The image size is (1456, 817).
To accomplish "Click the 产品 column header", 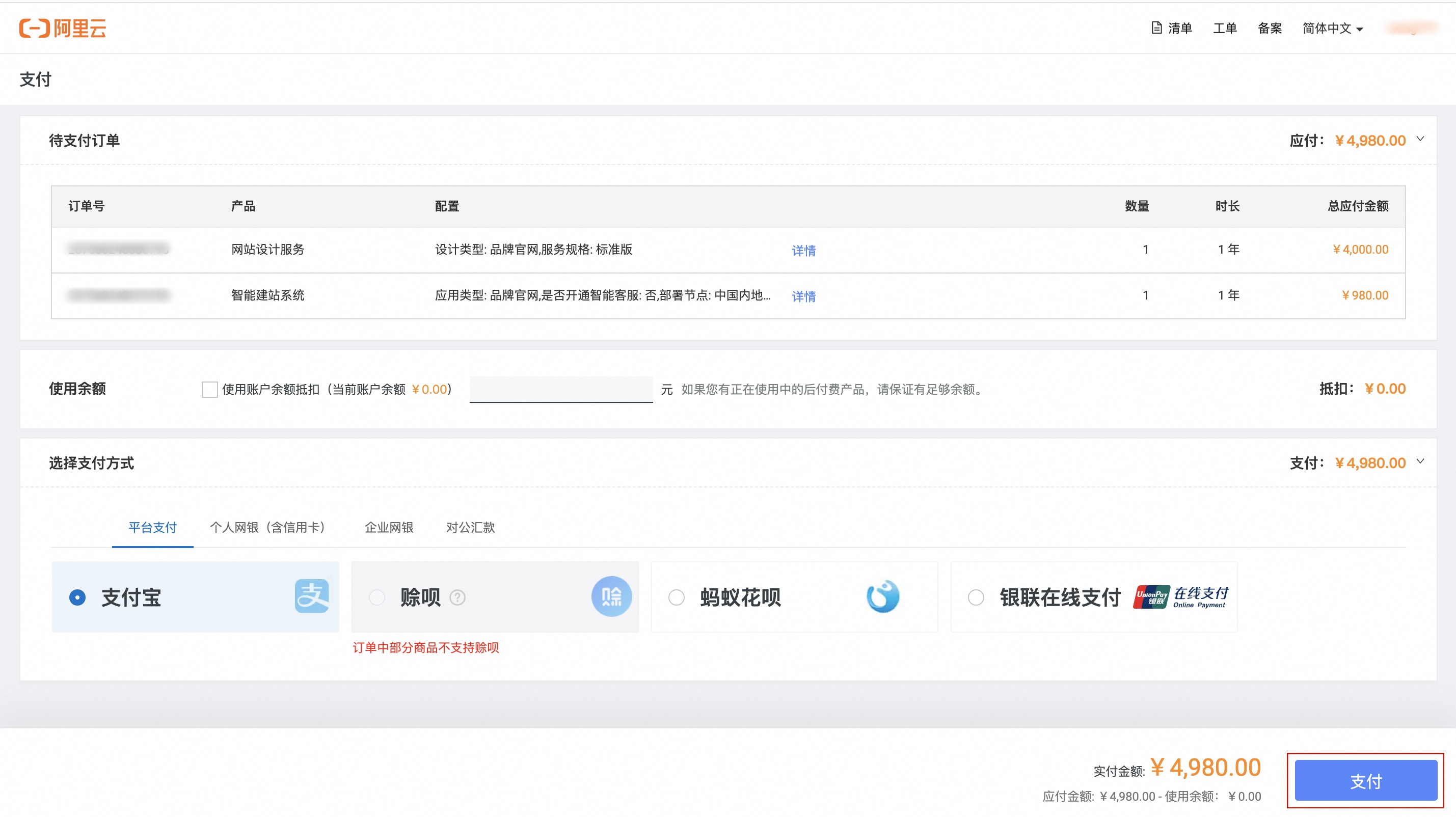I will click(x=243, y=206).
